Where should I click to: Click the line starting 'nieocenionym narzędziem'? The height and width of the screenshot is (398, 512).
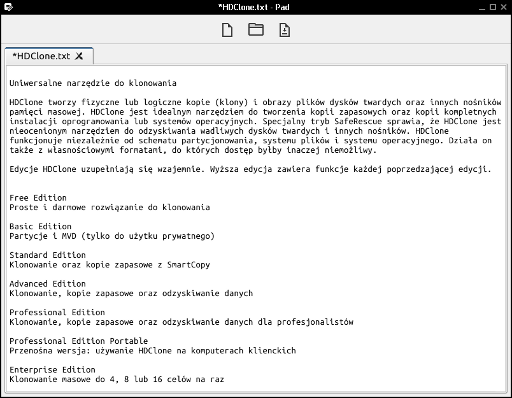point(229,131)
